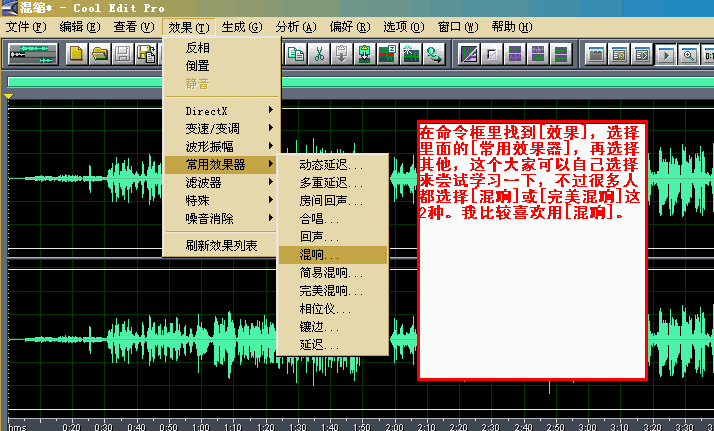Open the 选项(O) menu
714x431 pixels.
click(x=403, y=27)
